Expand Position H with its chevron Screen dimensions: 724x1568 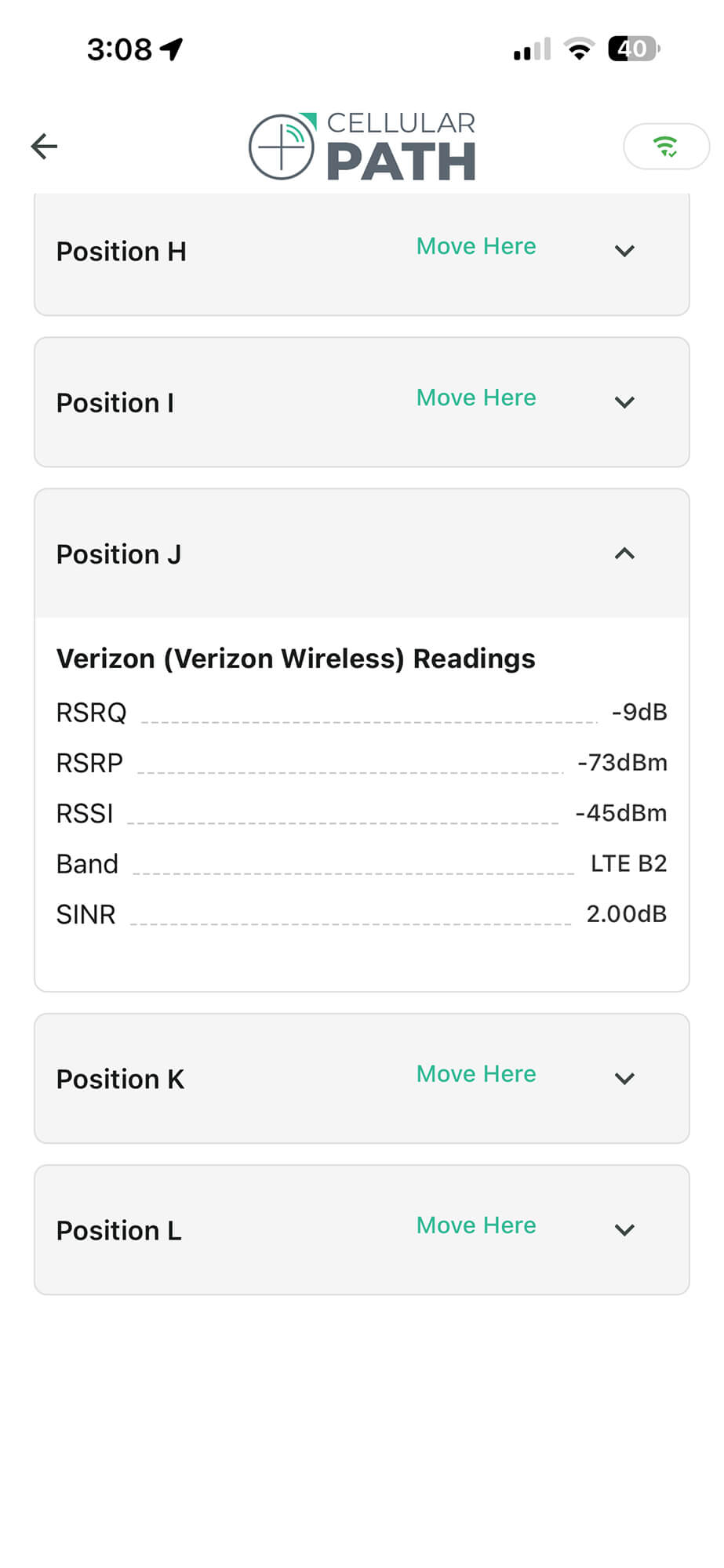tap(624, 251)
